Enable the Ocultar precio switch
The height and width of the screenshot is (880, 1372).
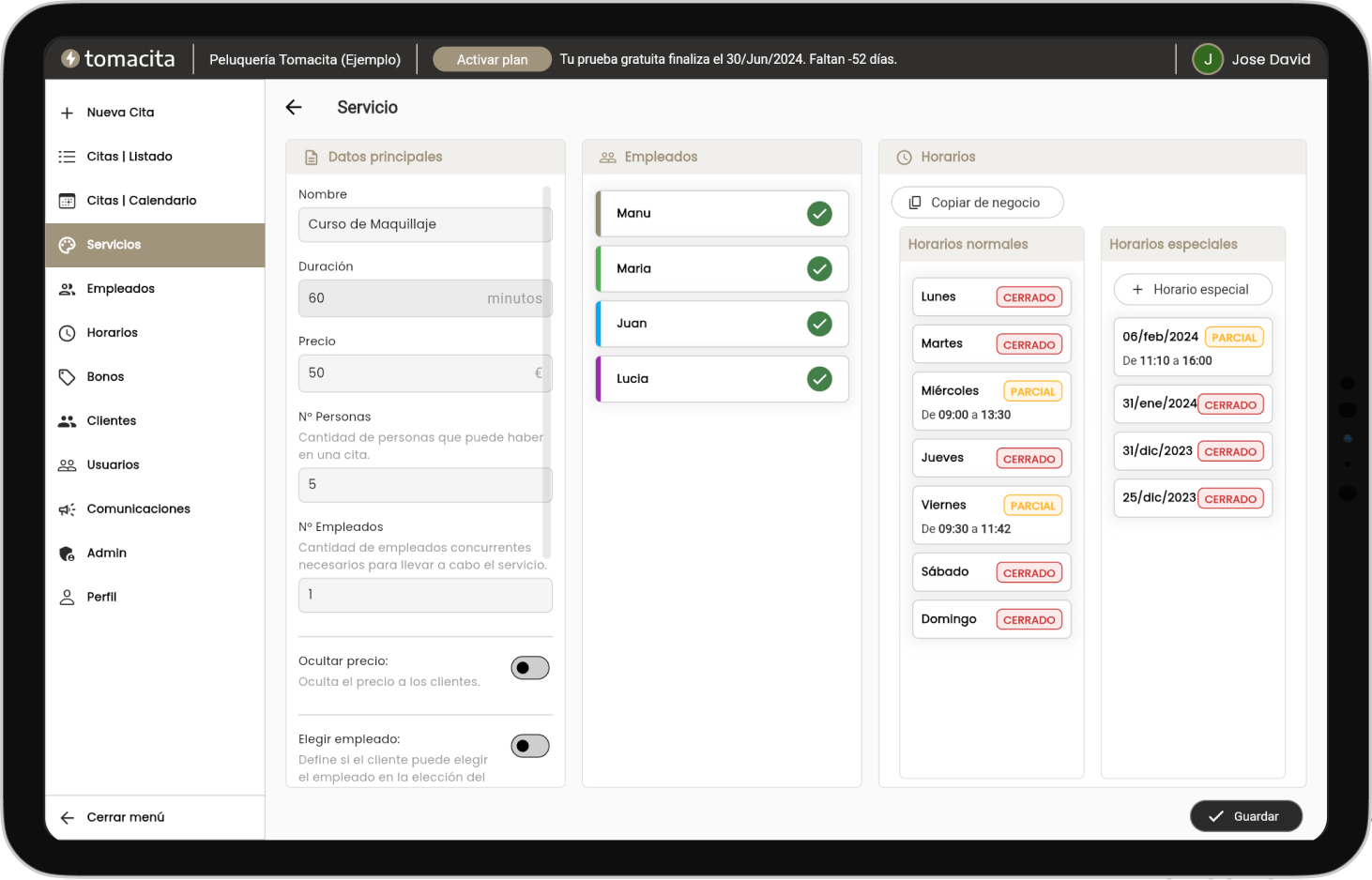point(530,668)
